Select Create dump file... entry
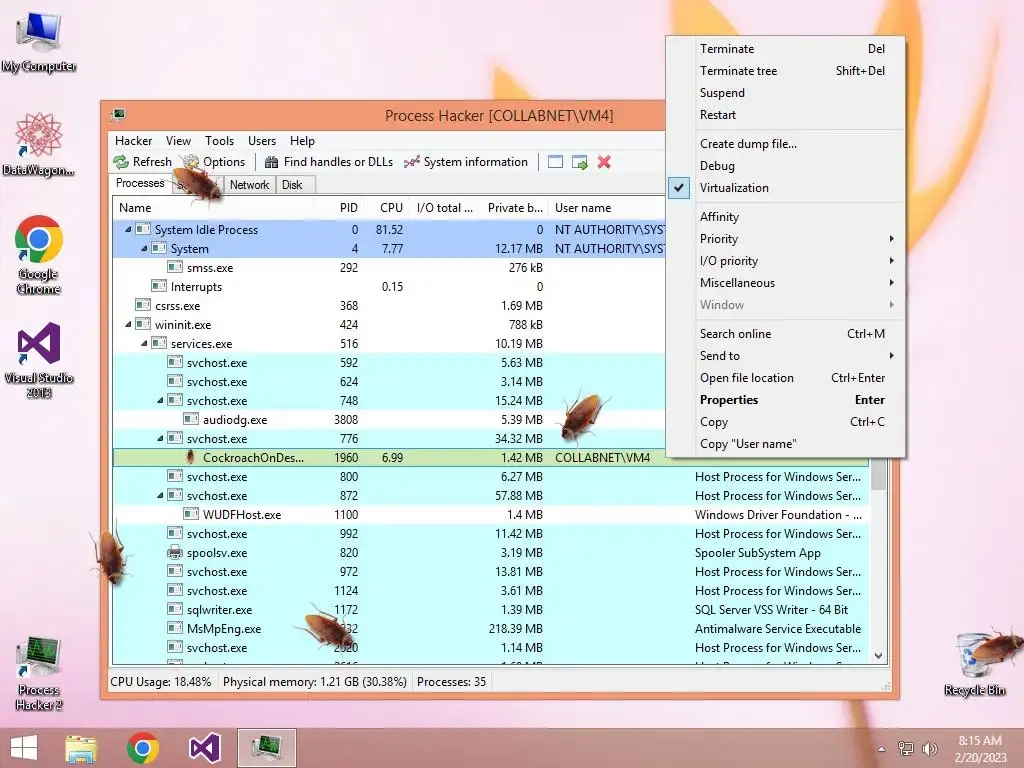Viewport: 1024px width, 768px height. [x=786, y=144]
